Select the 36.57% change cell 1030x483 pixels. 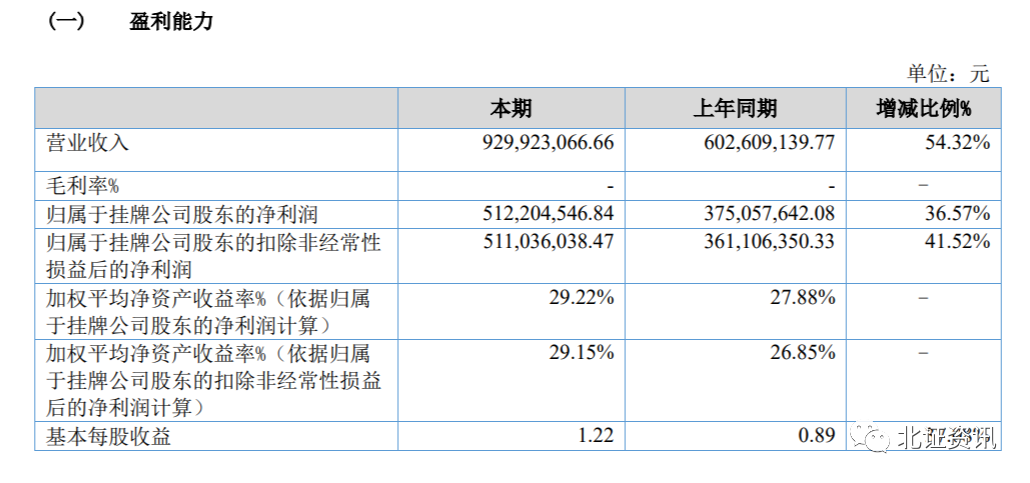click(958, 214)
